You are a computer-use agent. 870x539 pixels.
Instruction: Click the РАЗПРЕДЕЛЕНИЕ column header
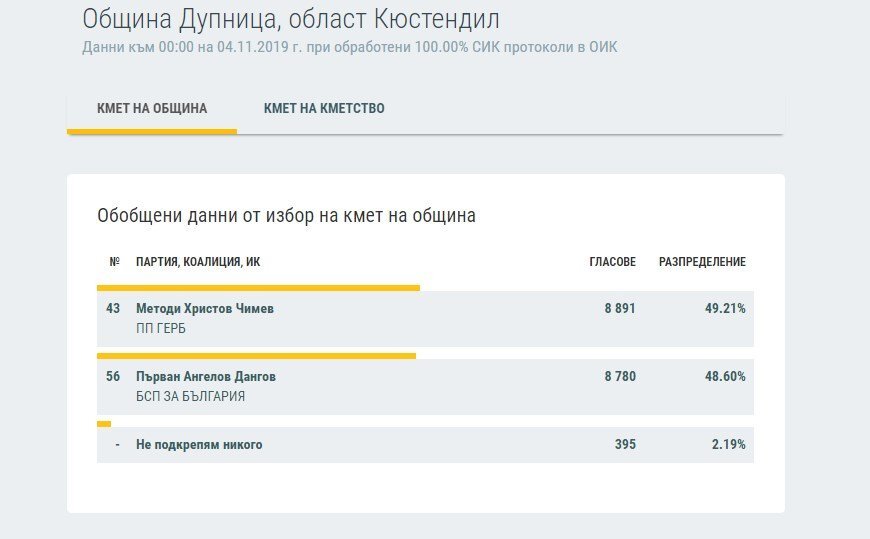click(702, 262)
